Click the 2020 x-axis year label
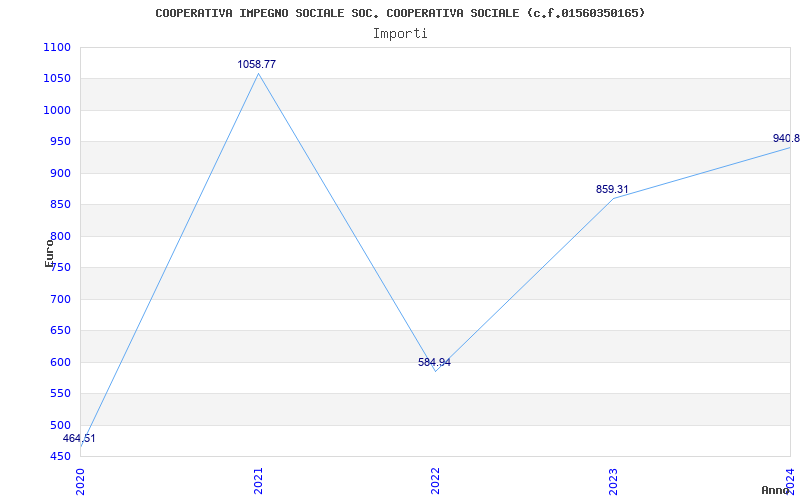The width and height of the screenshot is (800, 500). tap(81, 481)
